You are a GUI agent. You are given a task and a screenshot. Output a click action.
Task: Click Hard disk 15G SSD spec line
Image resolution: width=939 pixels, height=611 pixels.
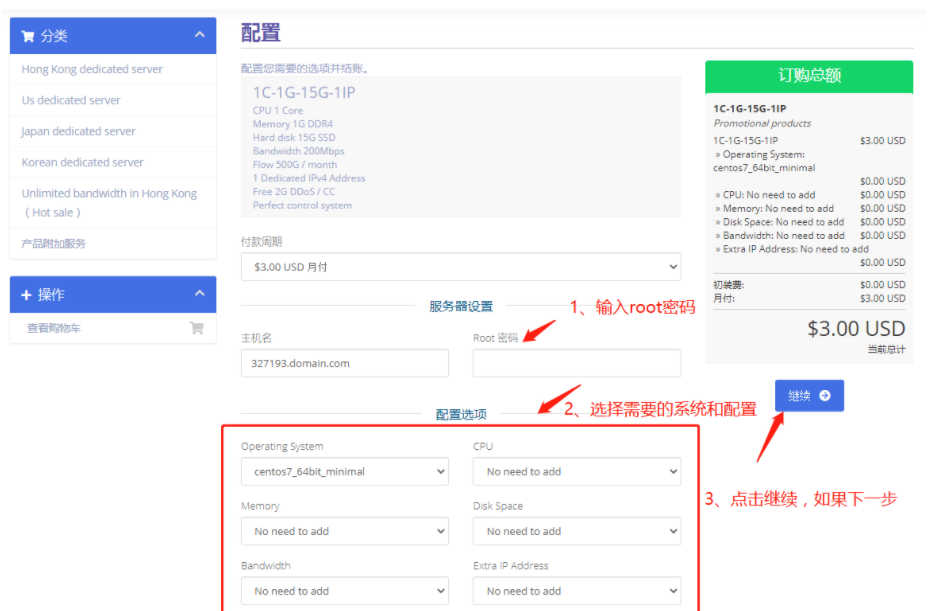tap(294, 138)
